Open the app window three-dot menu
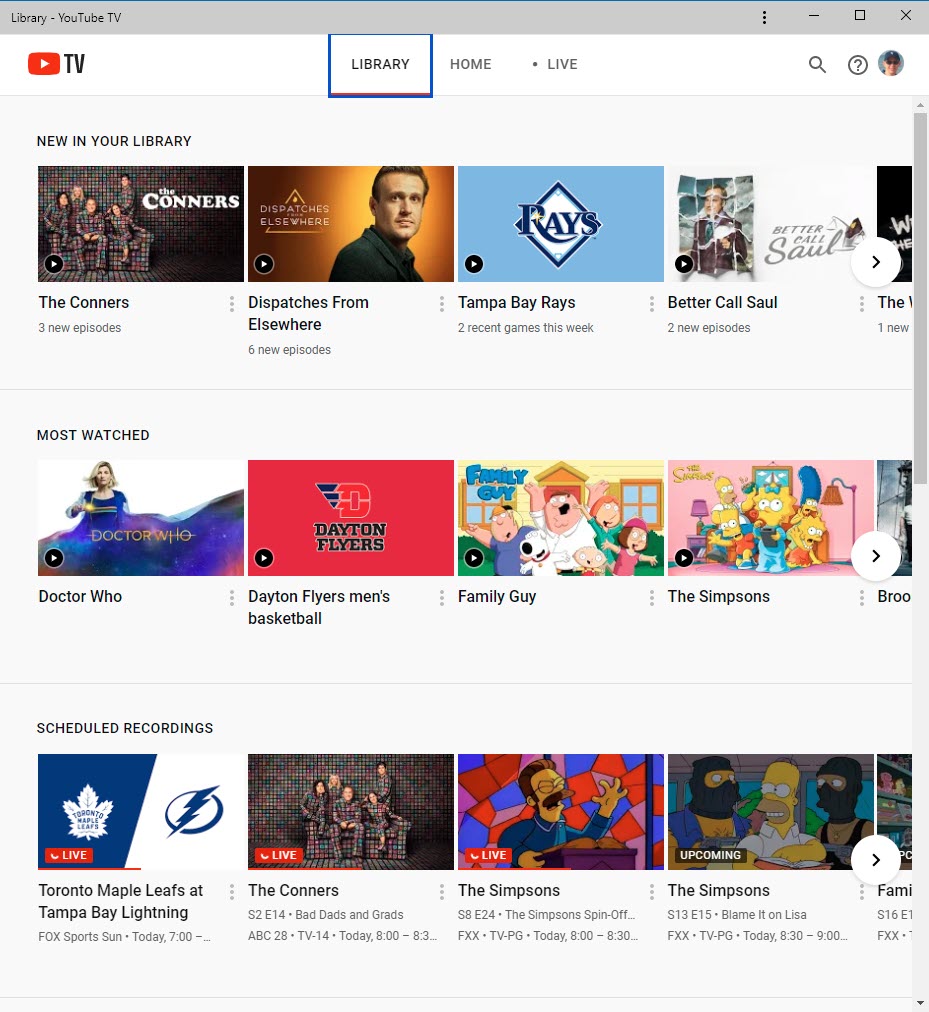This screenshot has width=929, height=1012. pos(764,17)
